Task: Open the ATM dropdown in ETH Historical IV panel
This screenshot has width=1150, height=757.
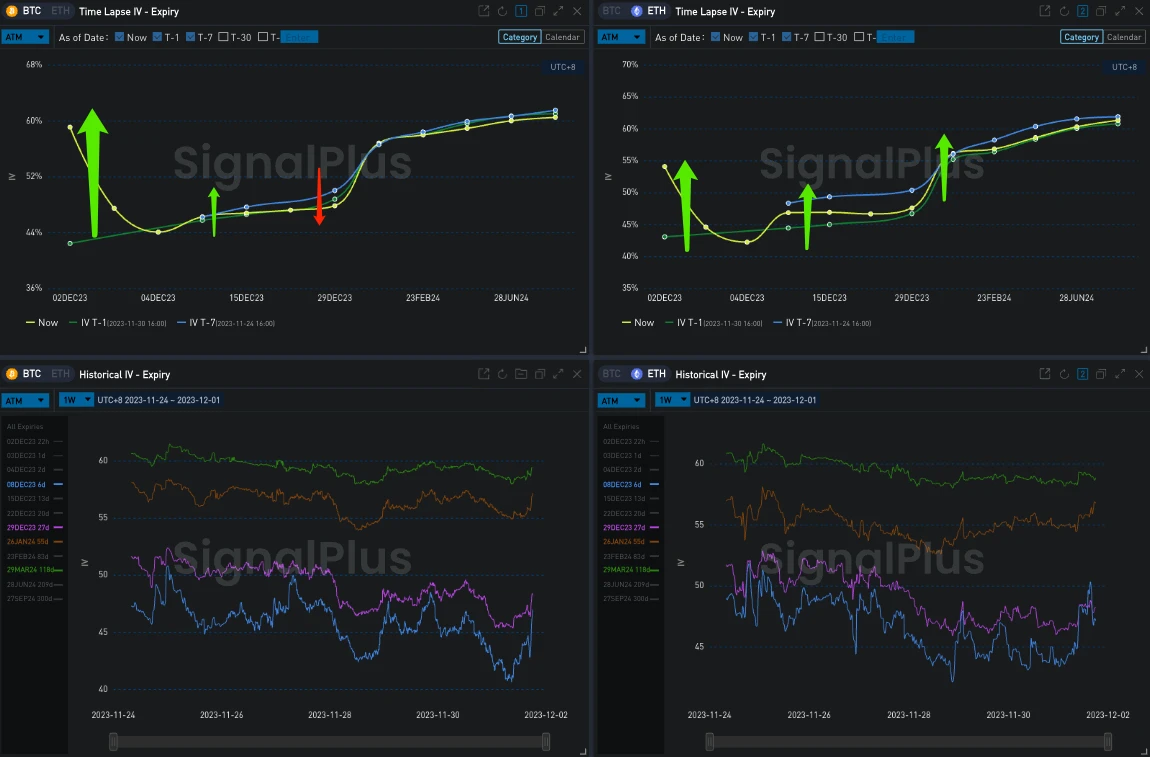Action: click(621, 400)
